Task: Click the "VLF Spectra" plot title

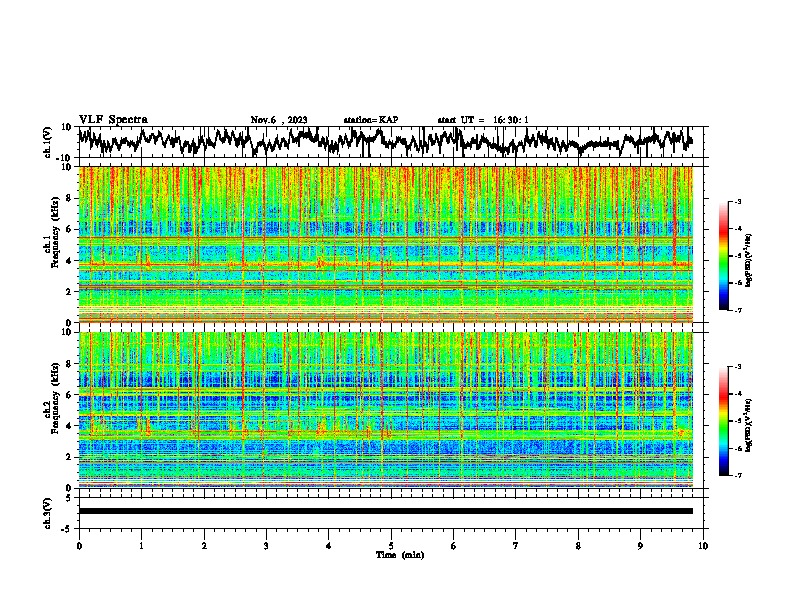Action: [x=113, y=120]
